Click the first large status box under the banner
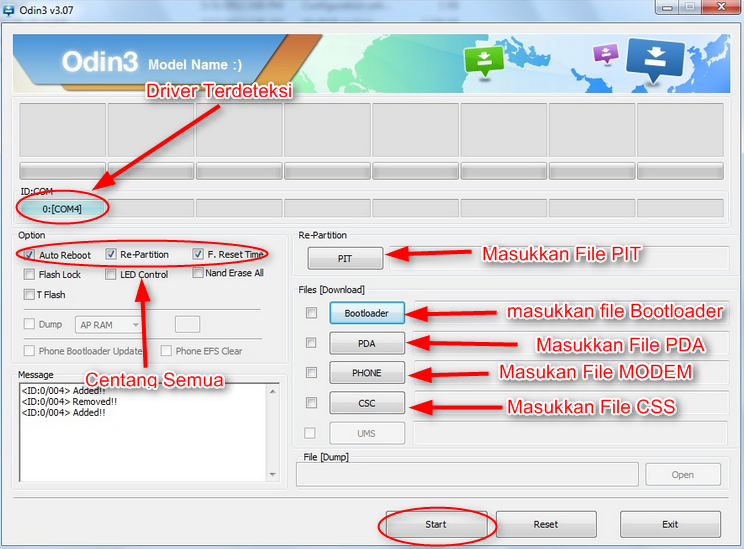The width and height of the screenshot is (744, 549). pyautogui.click(x=62, y=130)
